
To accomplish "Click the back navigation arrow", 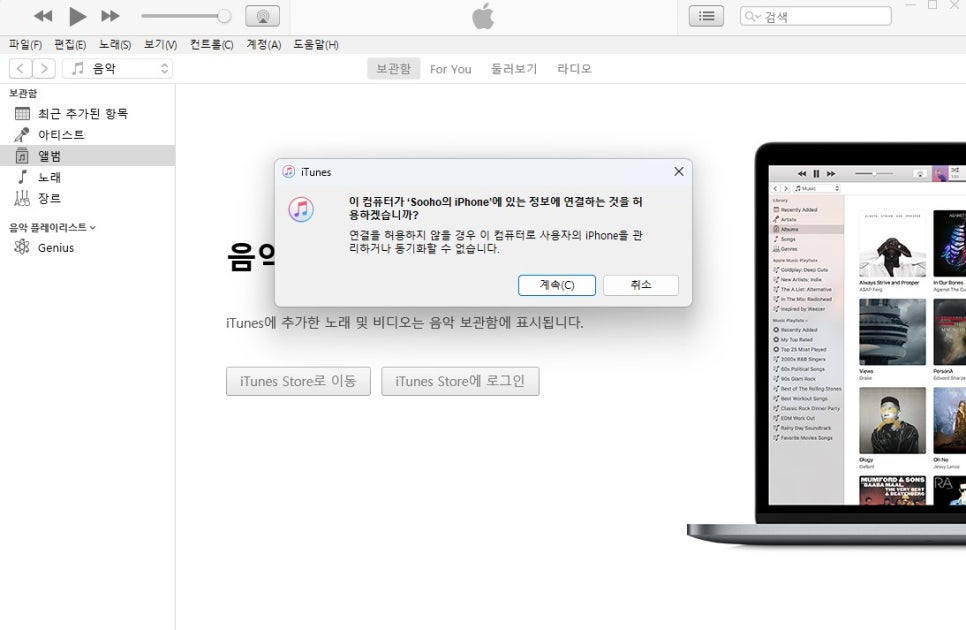I will point(20,68).
